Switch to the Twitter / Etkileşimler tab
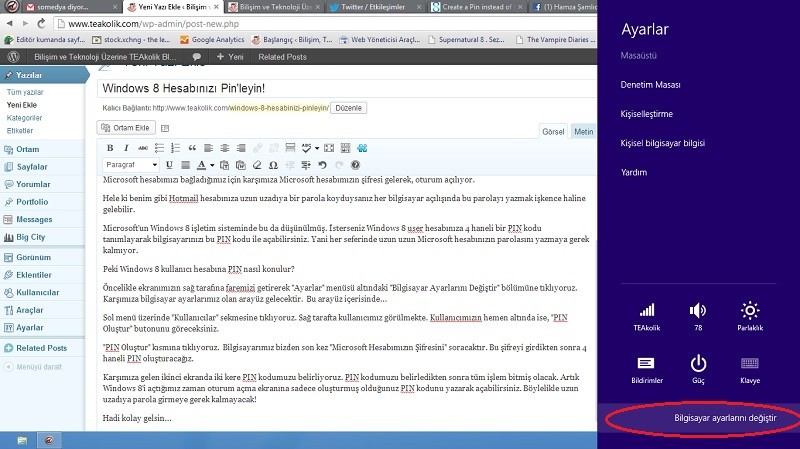The height and width of the screenshot is (449, 800). [x=374, y=7]
